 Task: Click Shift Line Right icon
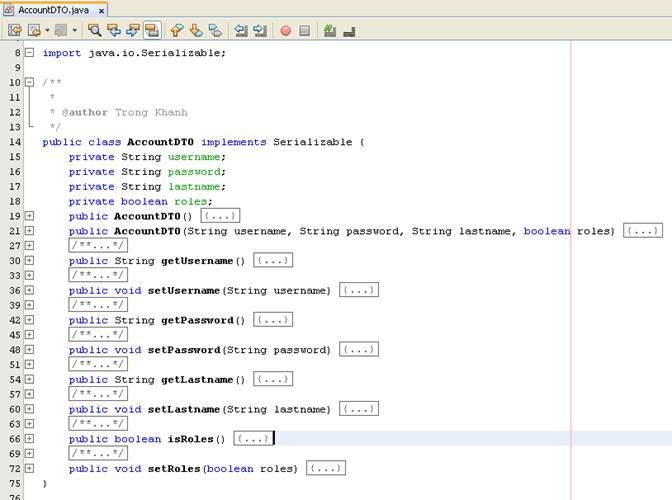click(260, 30)
